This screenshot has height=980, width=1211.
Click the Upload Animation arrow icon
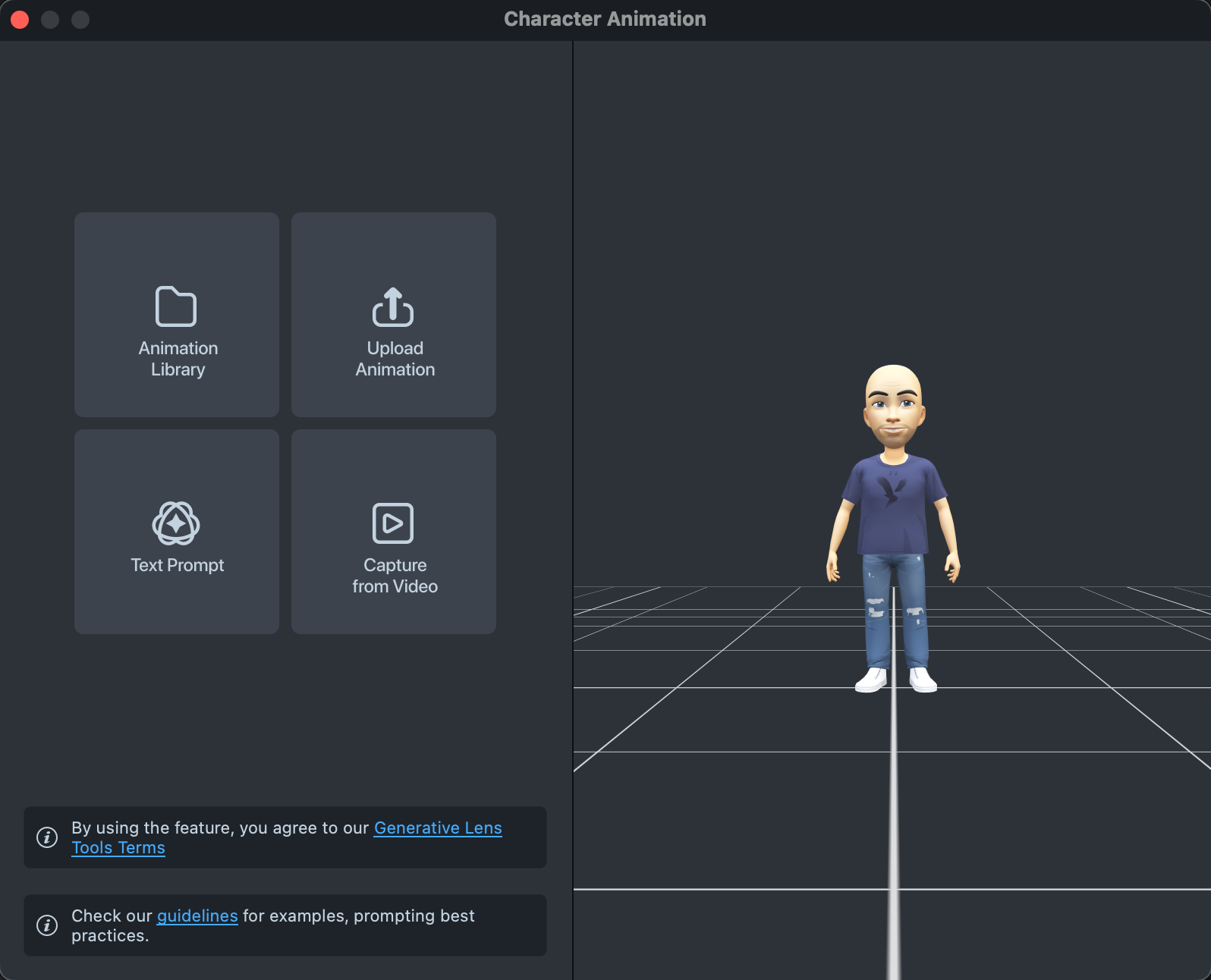click(x=393, y=306)
